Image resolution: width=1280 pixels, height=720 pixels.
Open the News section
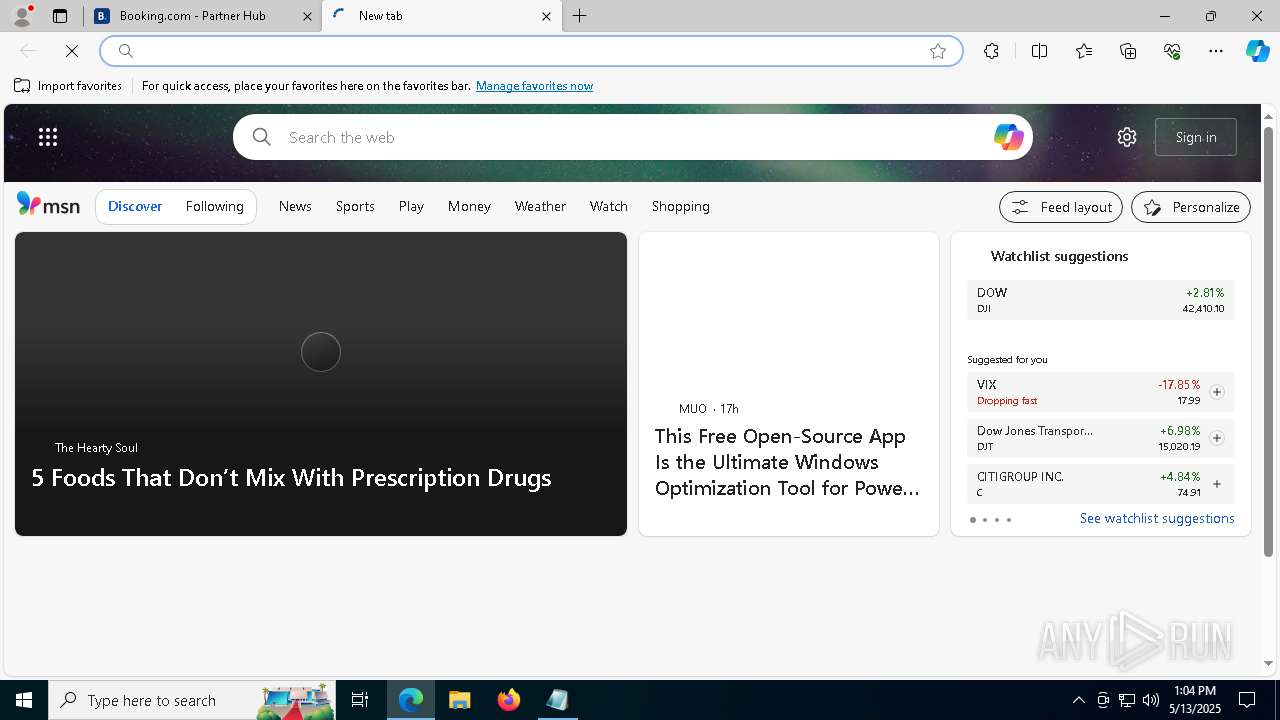pyautogui.click(x=295, y=206)
